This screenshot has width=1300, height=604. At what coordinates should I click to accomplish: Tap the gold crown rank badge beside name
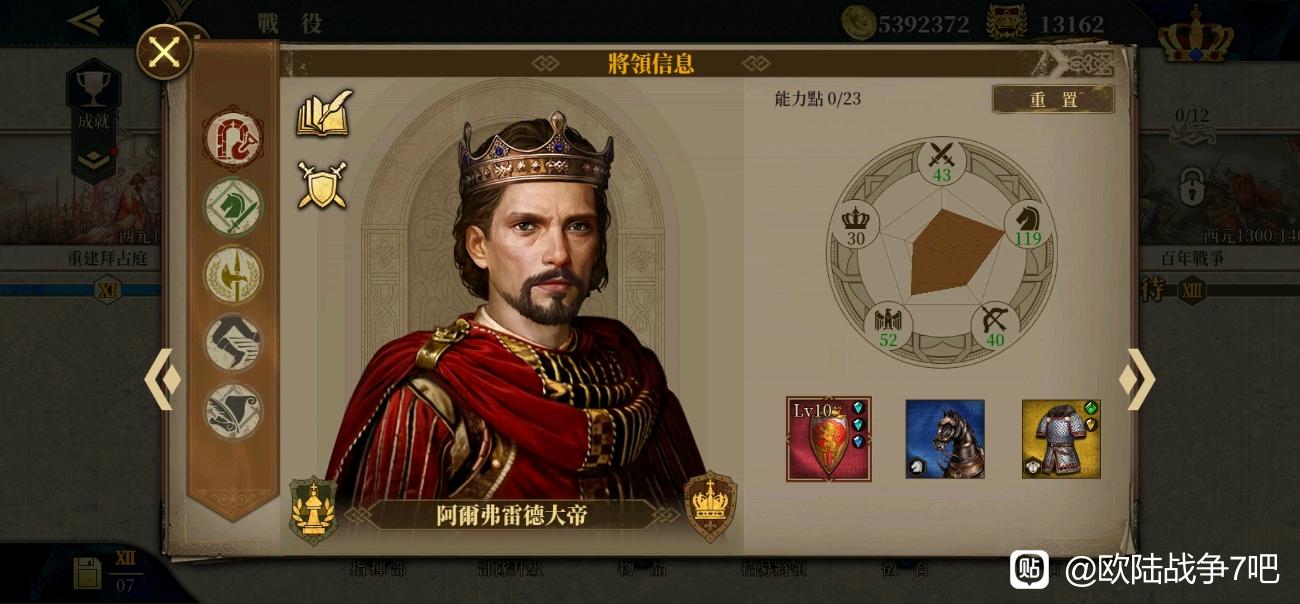click(710, 506)
